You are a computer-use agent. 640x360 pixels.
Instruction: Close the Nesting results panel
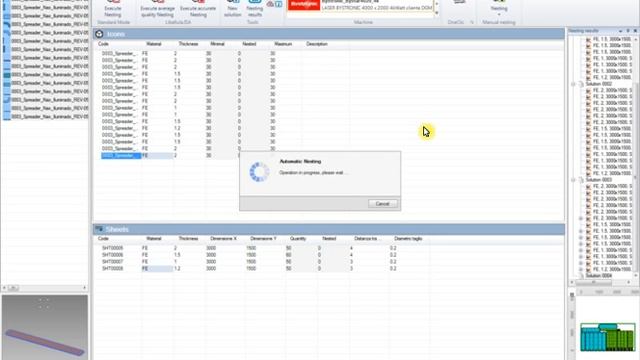635,31
